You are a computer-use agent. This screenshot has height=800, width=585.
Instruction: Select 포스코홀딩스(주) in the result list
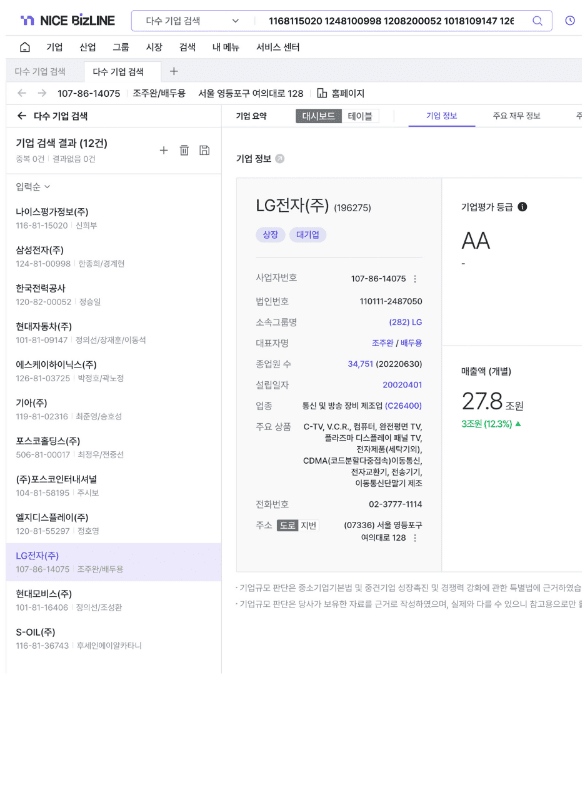(x=113, y=447)
